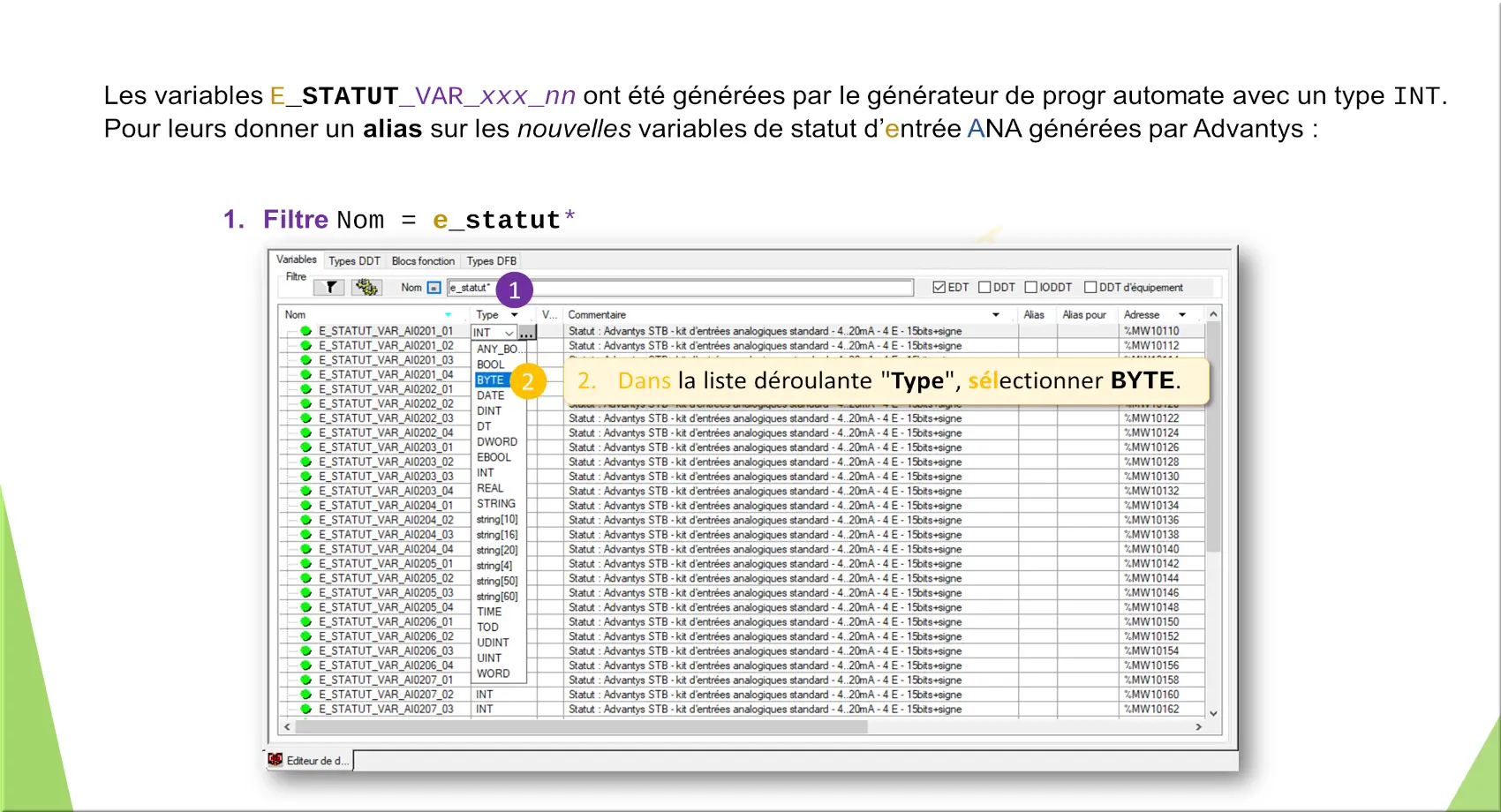Click address cell %MW10110
This screenshot has width=1501, height=812.
click(x=1151, y=331)
